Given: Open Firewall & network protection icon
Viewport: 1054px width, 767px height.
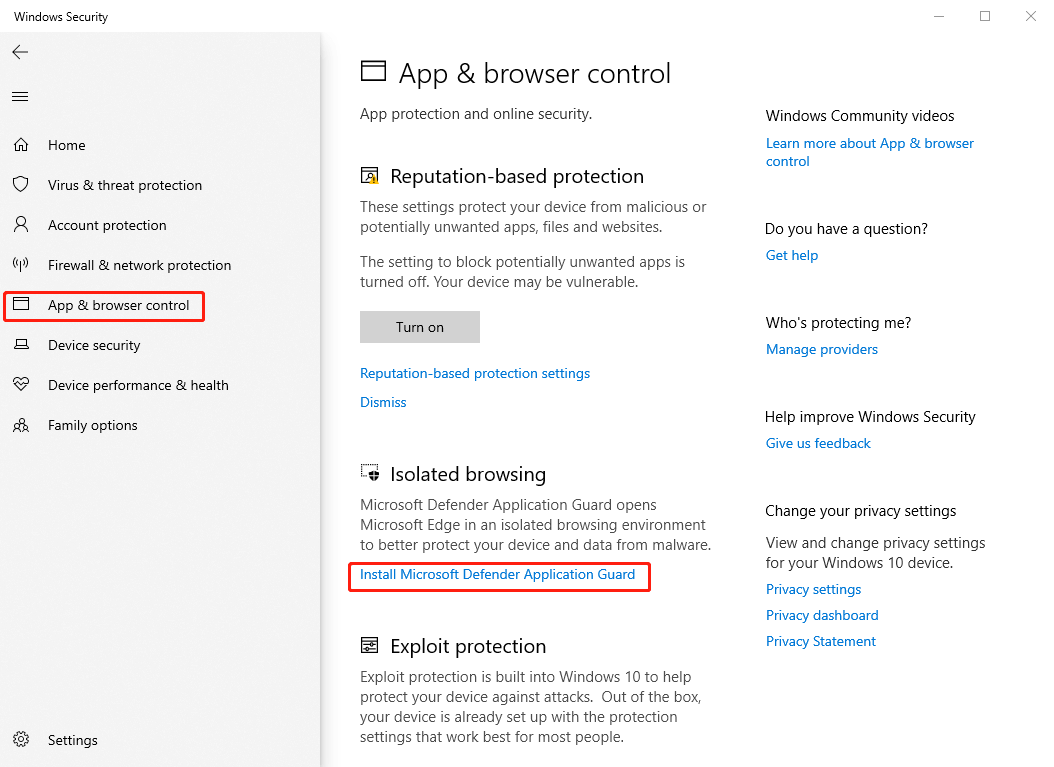Looking at the screenshot, I should tap(21, 265).
